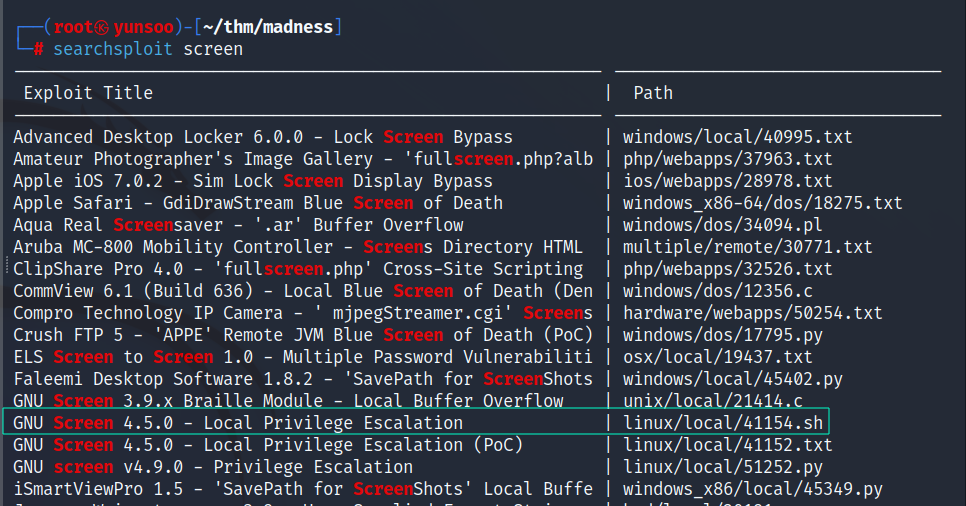Select 'ClipShare Pro 4.0' exploit title

coord(298,269)
